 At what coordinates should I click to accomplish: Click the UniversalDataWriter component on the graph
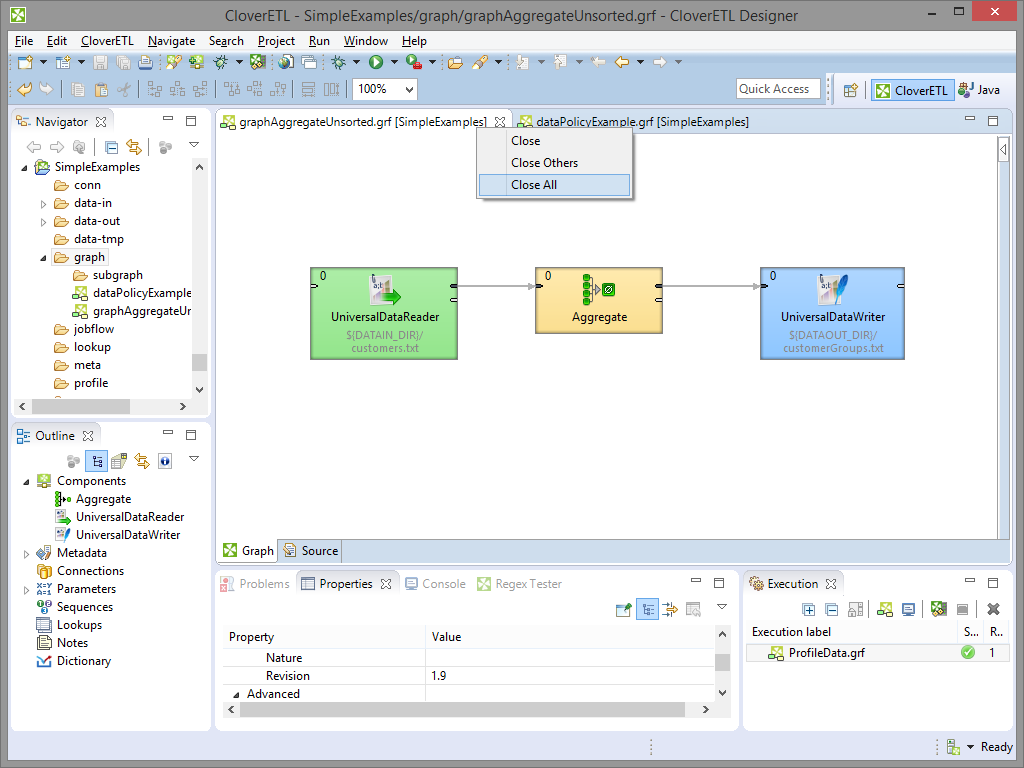832,312
